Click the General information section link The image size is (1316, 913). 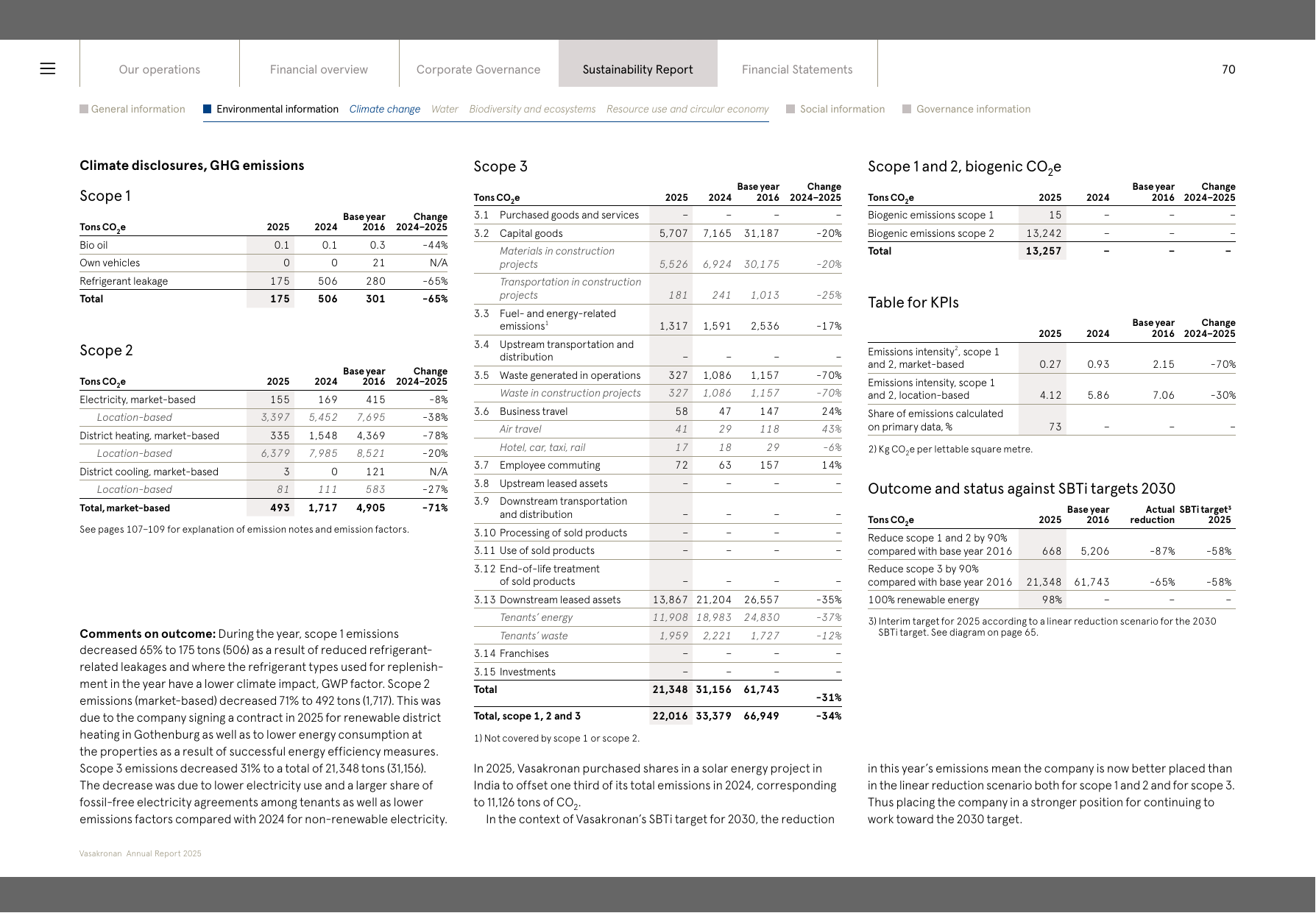click(x=138, y=109)
